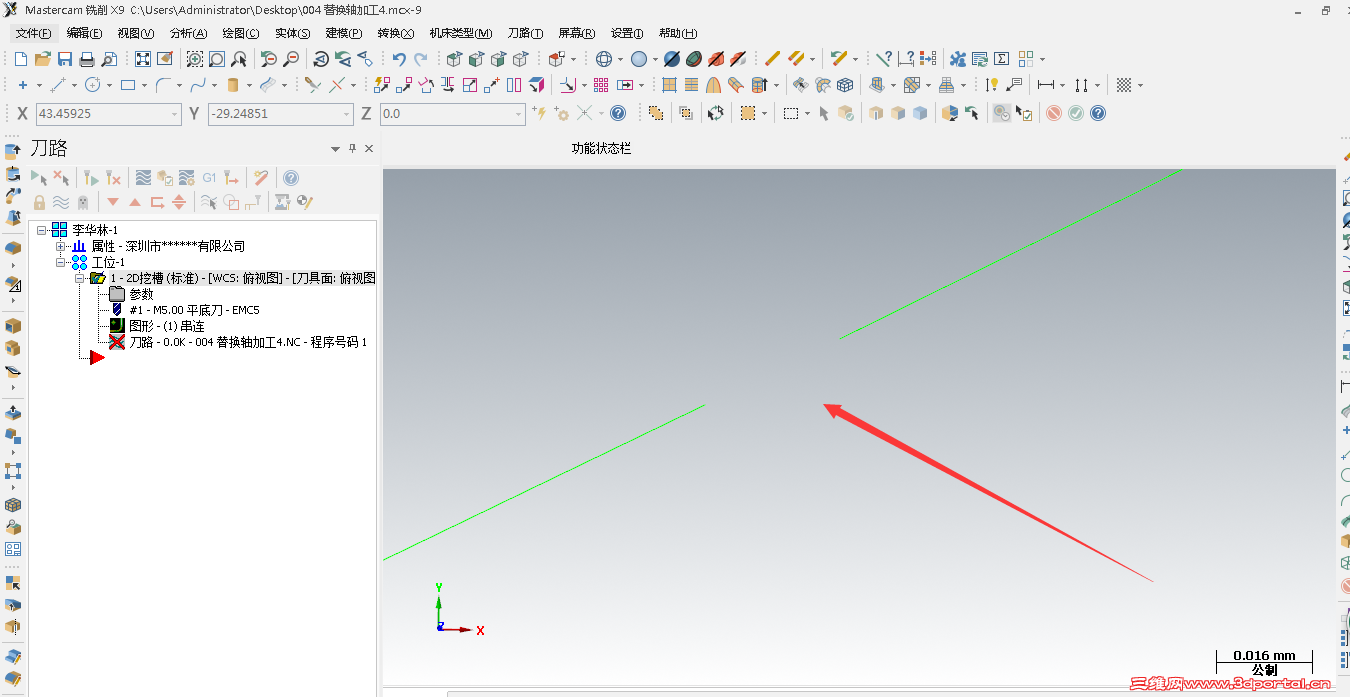
Task: Click the red cancel circle on selection bar
Action: [1054, 113]
